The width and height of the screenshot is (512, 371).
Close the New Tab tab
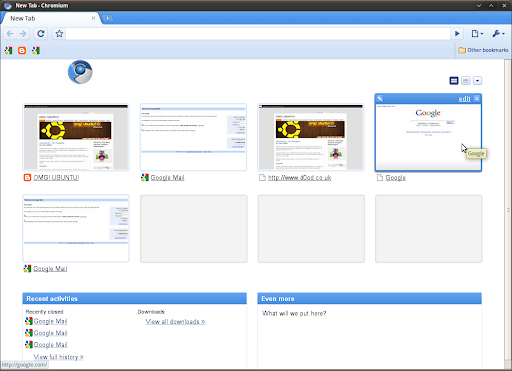point(93,18)
